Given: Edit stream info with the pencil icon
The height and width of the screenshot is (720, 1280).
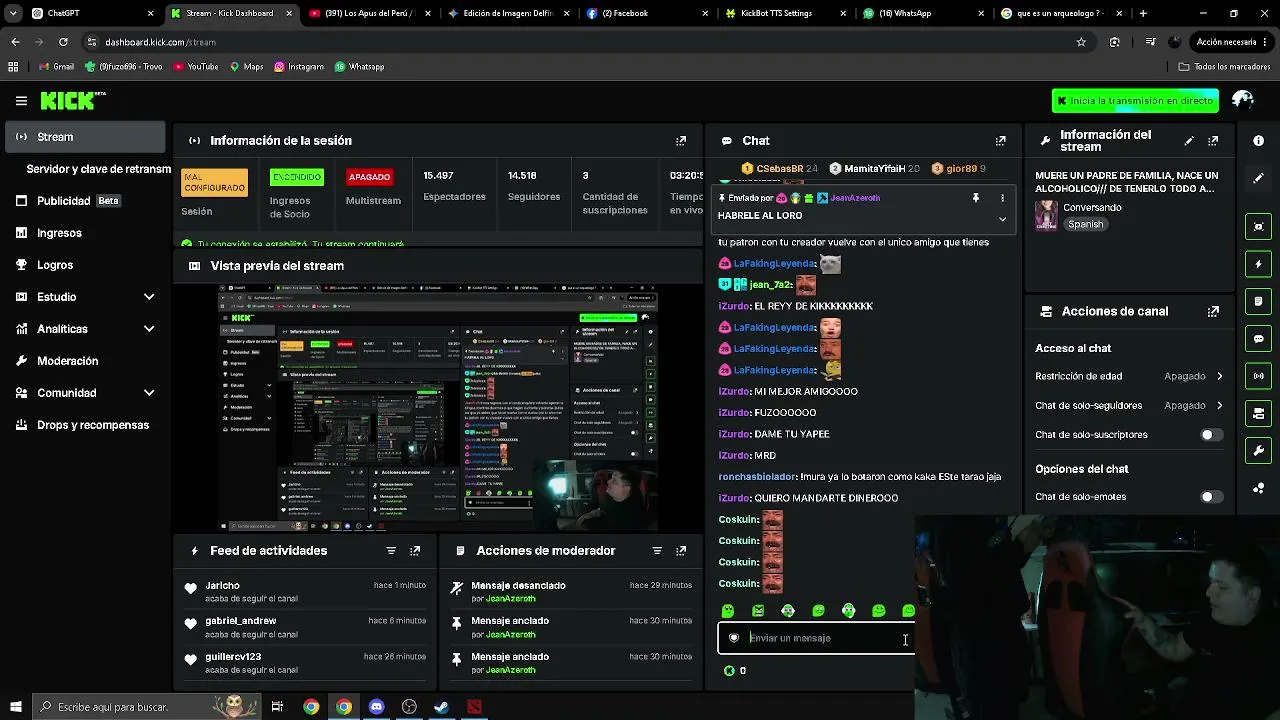Looking at the screenshot, I should (x=1189, y=141).
